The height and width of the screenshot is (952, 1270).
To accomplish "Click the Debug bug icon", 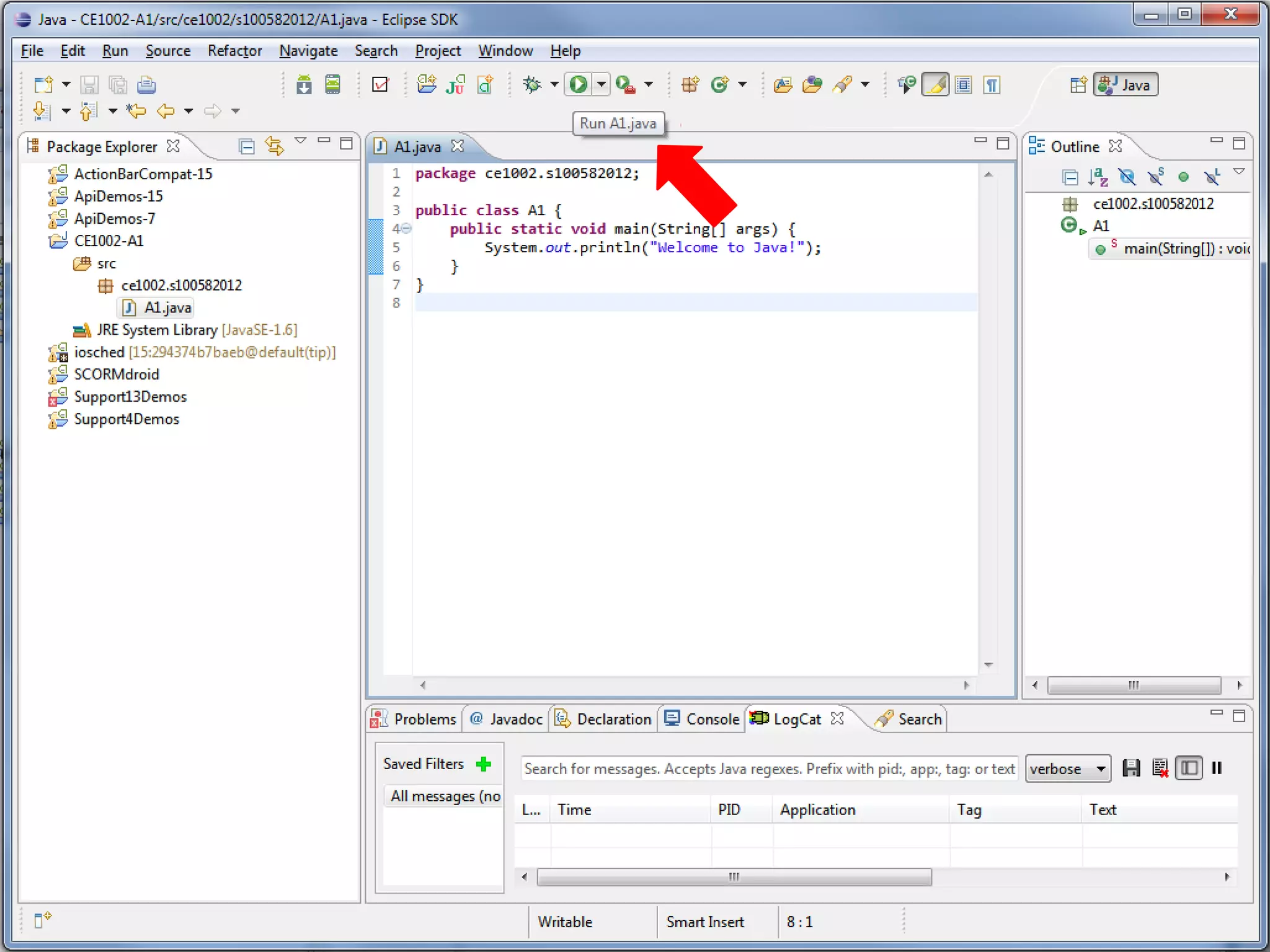I will [x=531, y=84].
